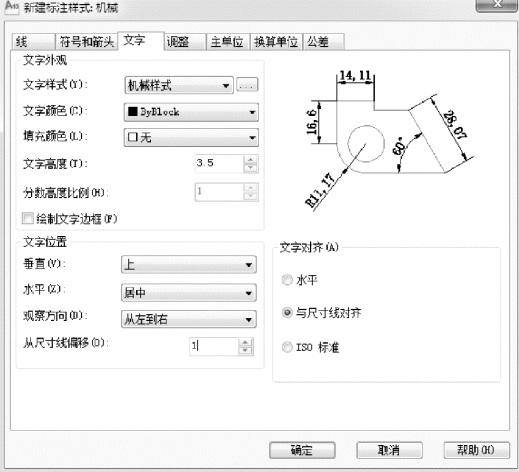Open text style browse button (...)
519x472 pixels.
coord(247,85)
